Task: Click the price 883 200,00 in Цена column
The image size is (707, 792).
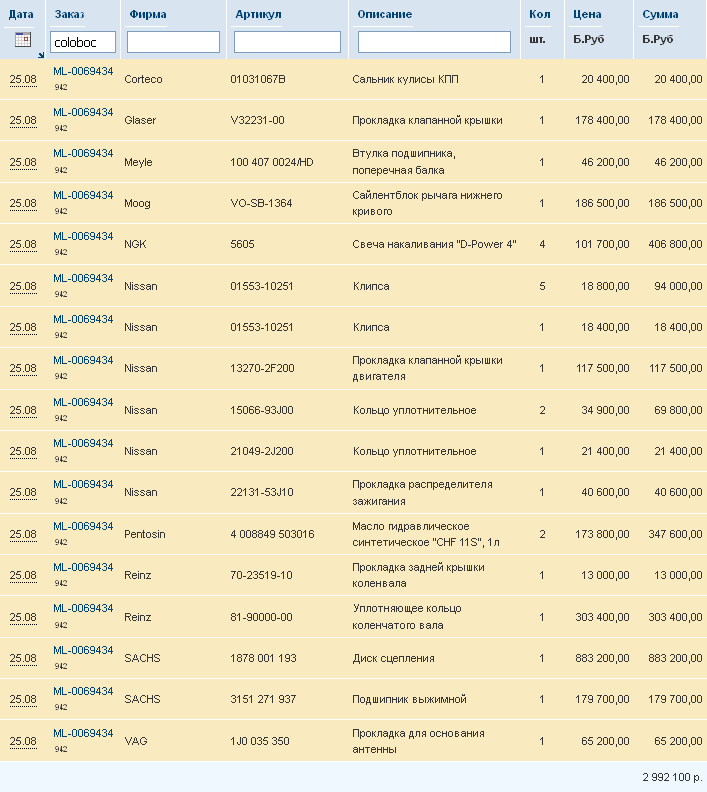Action: (602, 659)
